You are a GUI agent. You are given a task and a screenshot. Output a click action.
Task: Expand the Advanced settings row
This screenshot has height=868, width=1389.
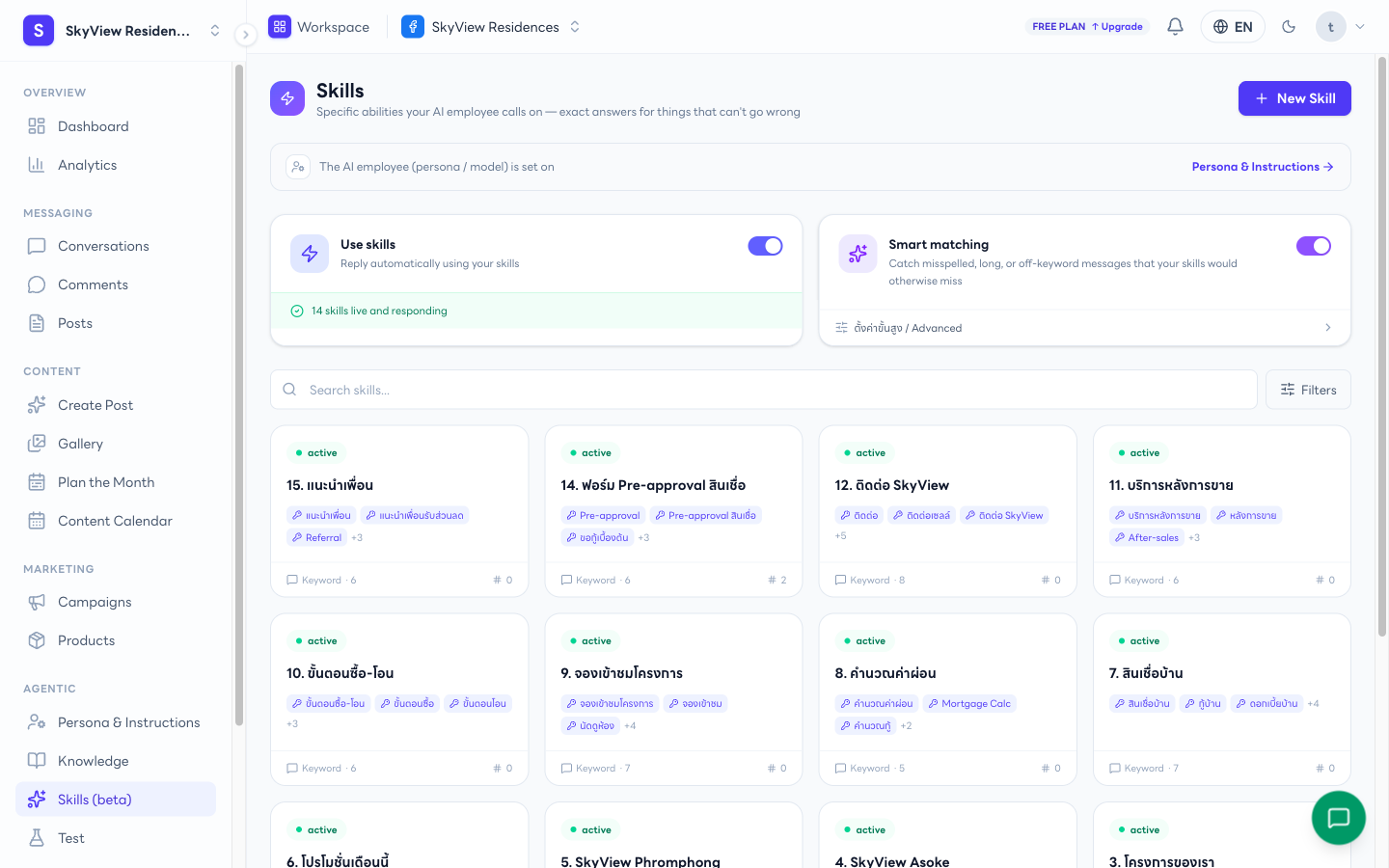click(1084, 328)
